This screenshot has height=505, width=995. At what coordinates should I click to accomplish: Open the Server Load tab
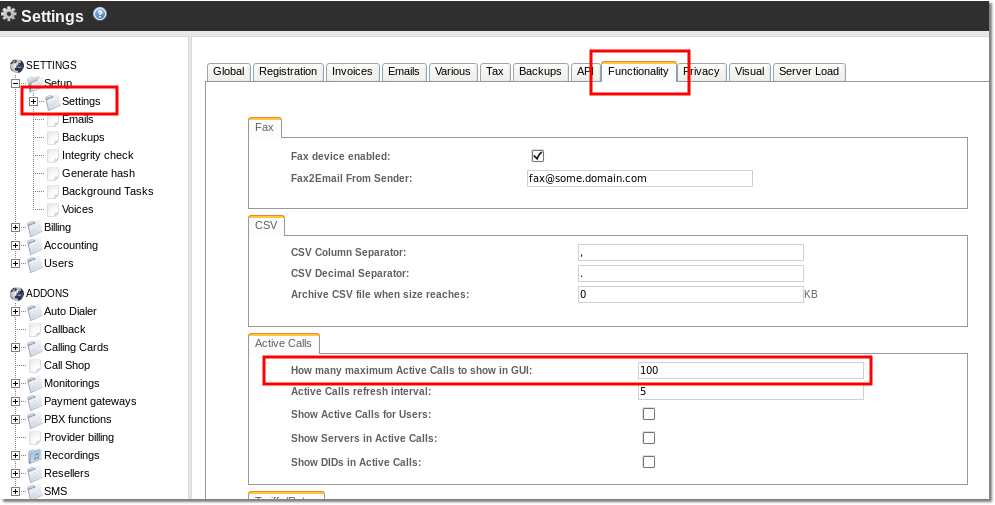click(x=809, y=71)
